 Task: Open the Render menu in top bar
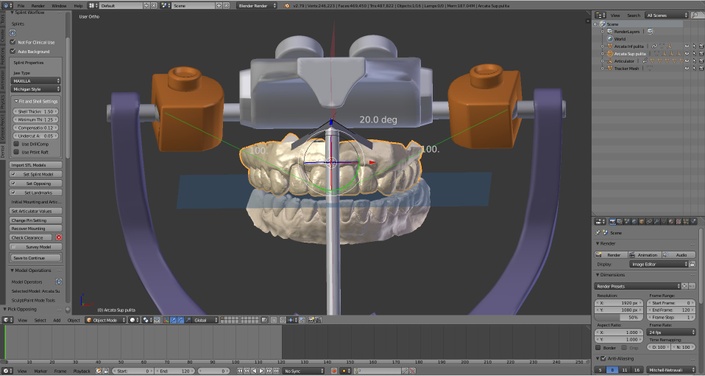pos(38,5)
